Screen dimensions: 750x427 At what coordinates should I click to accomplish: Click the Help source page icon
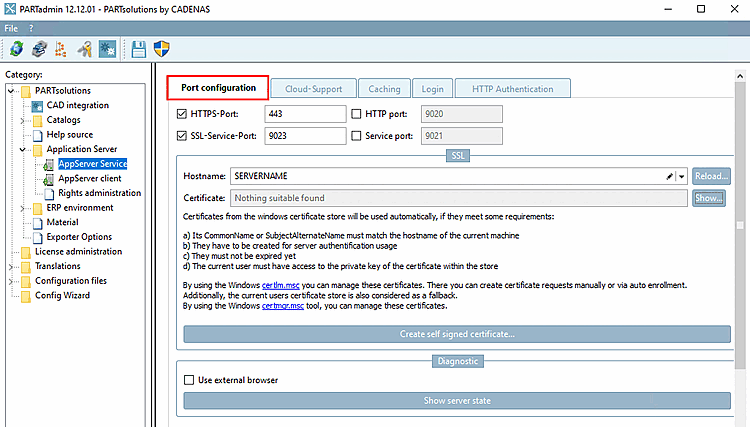(37, 135)
